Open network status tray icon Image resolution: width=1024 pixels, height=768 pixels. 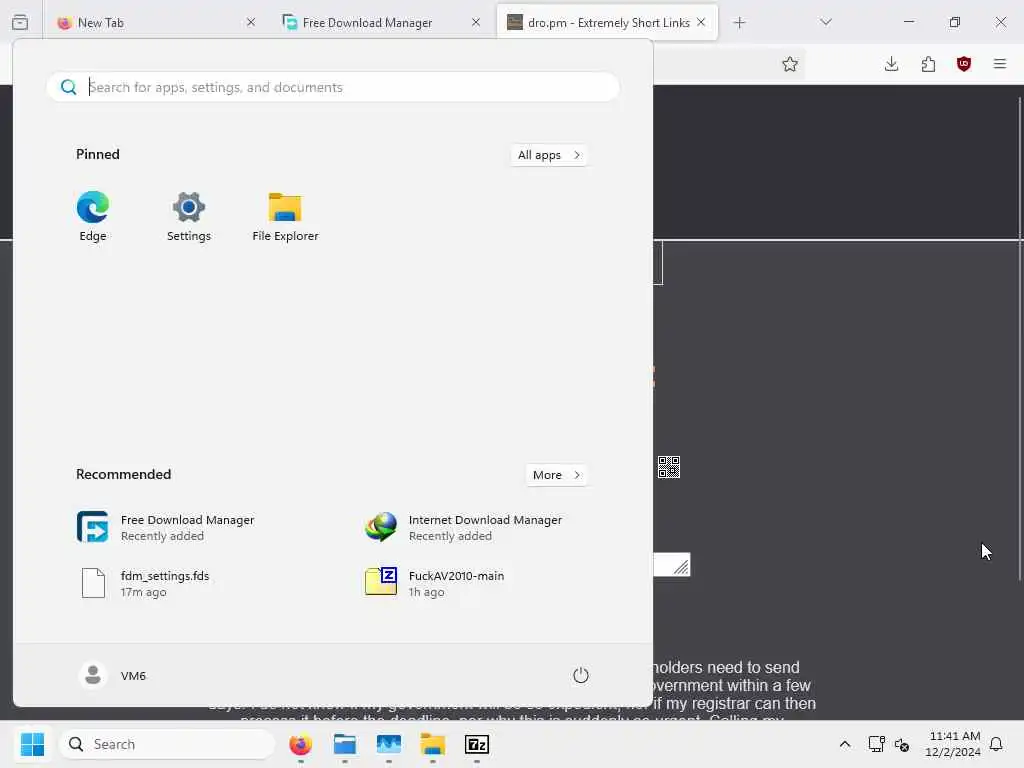[x=876, y=744]
